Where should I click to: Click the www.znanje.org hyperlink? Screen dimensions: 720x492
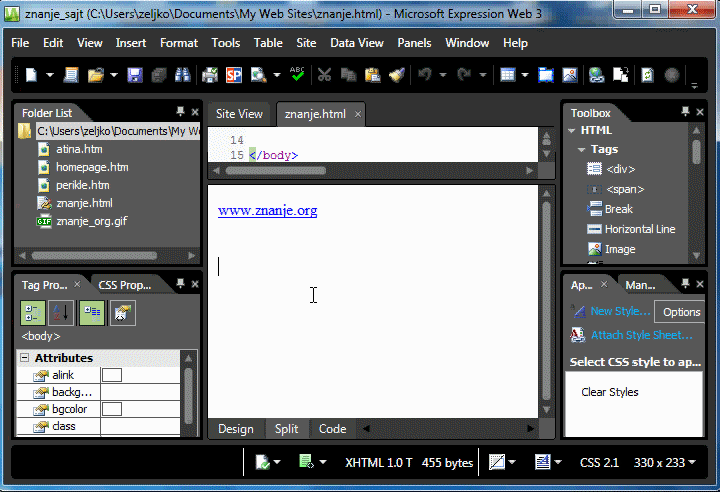tap(267, 211)
